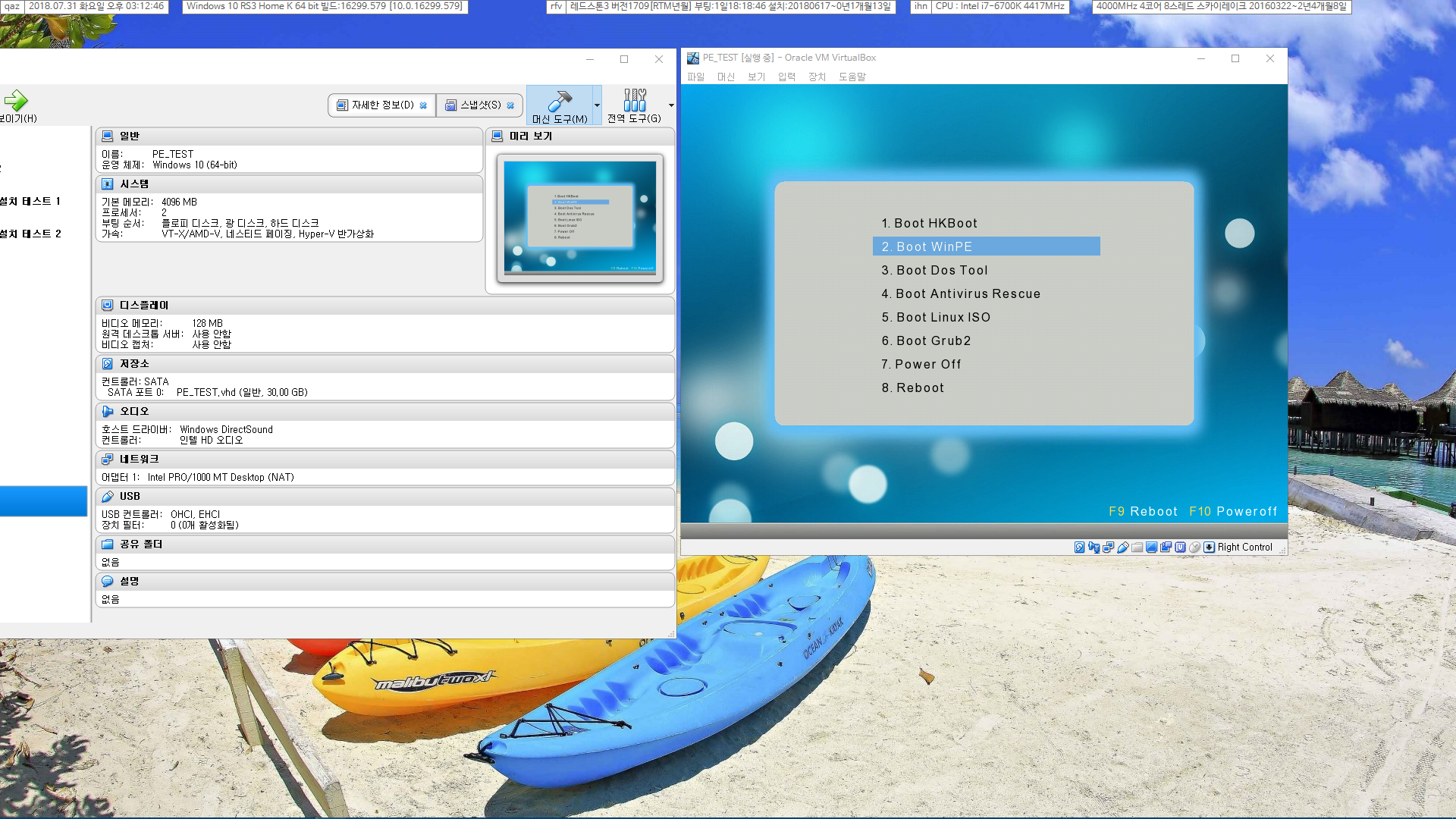Click the CPU info widget at top

999,6
